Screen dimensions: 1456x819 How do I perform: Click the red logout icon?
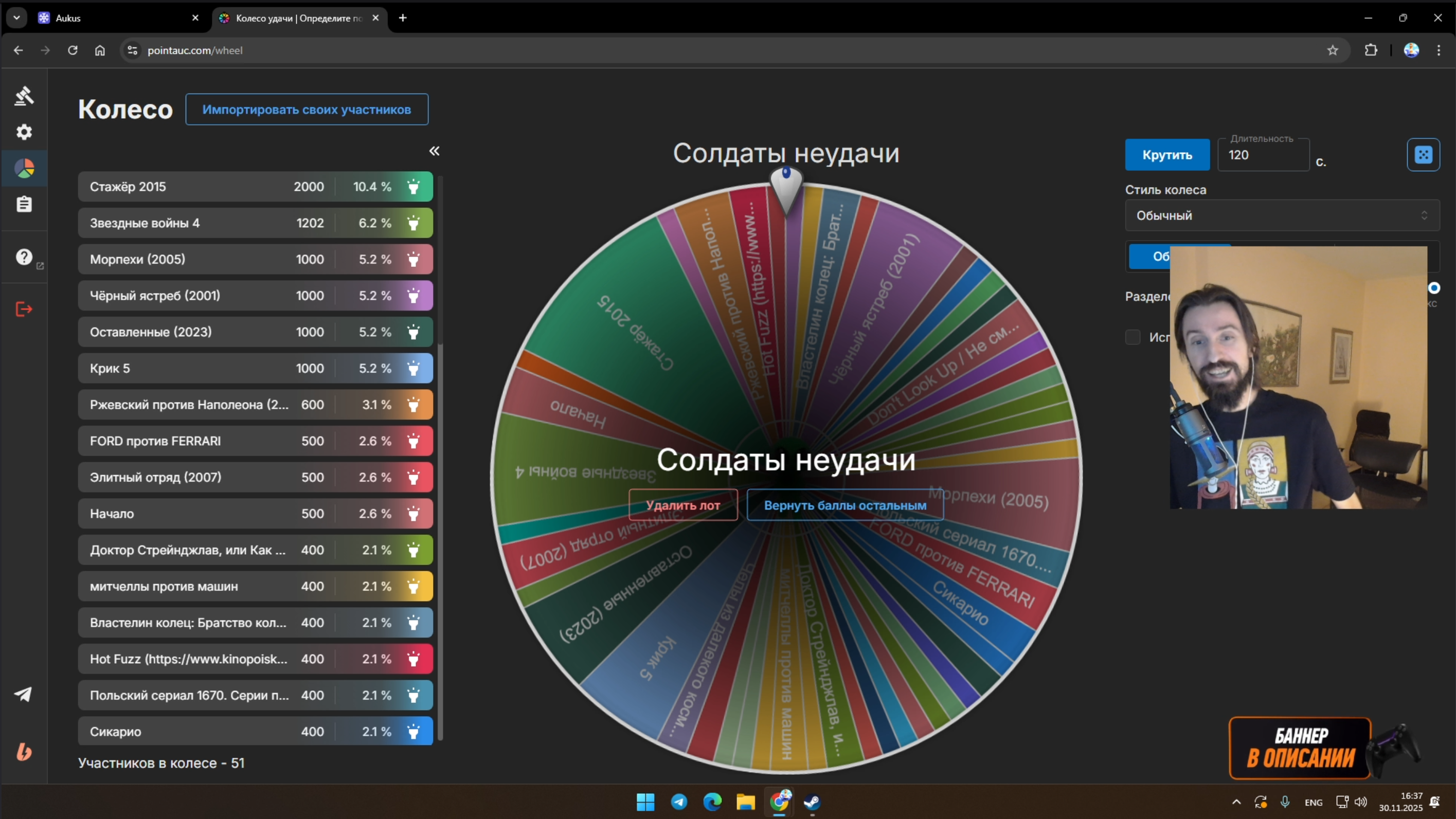point(24,309)
